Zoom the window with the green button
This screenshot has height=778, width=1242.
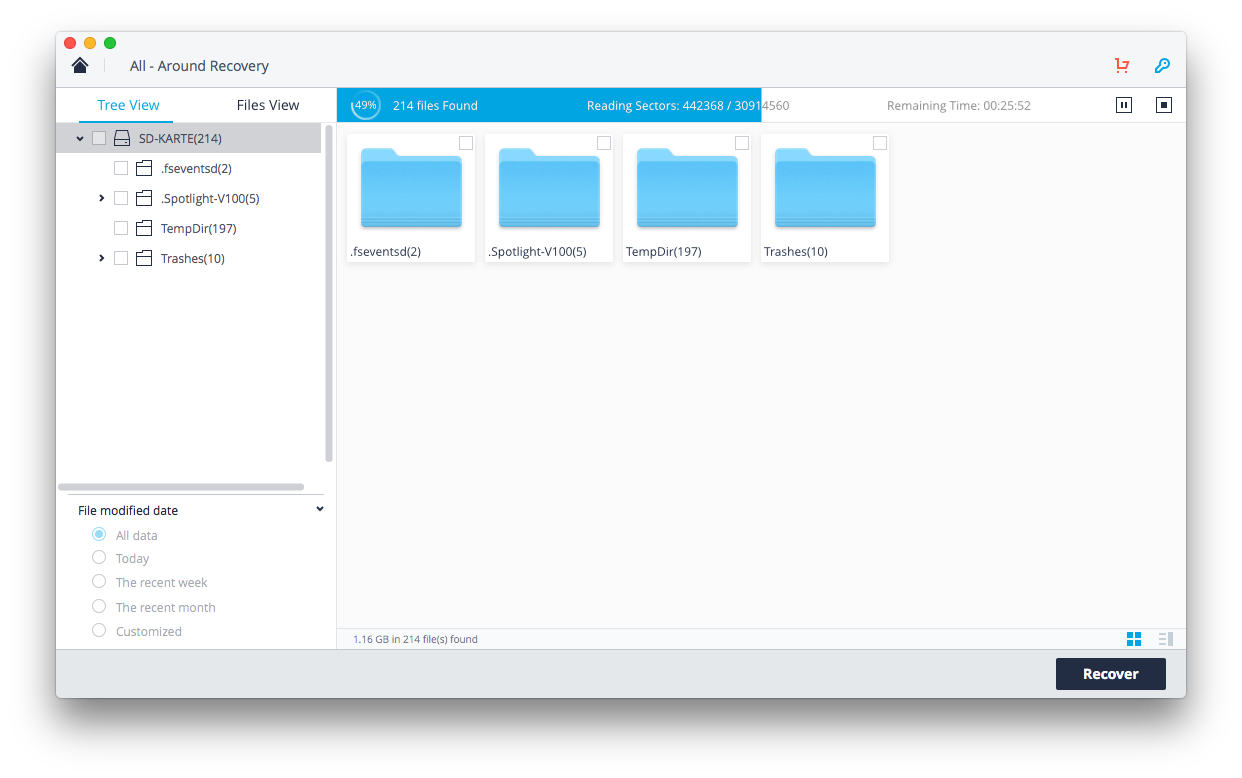[110, 43]
